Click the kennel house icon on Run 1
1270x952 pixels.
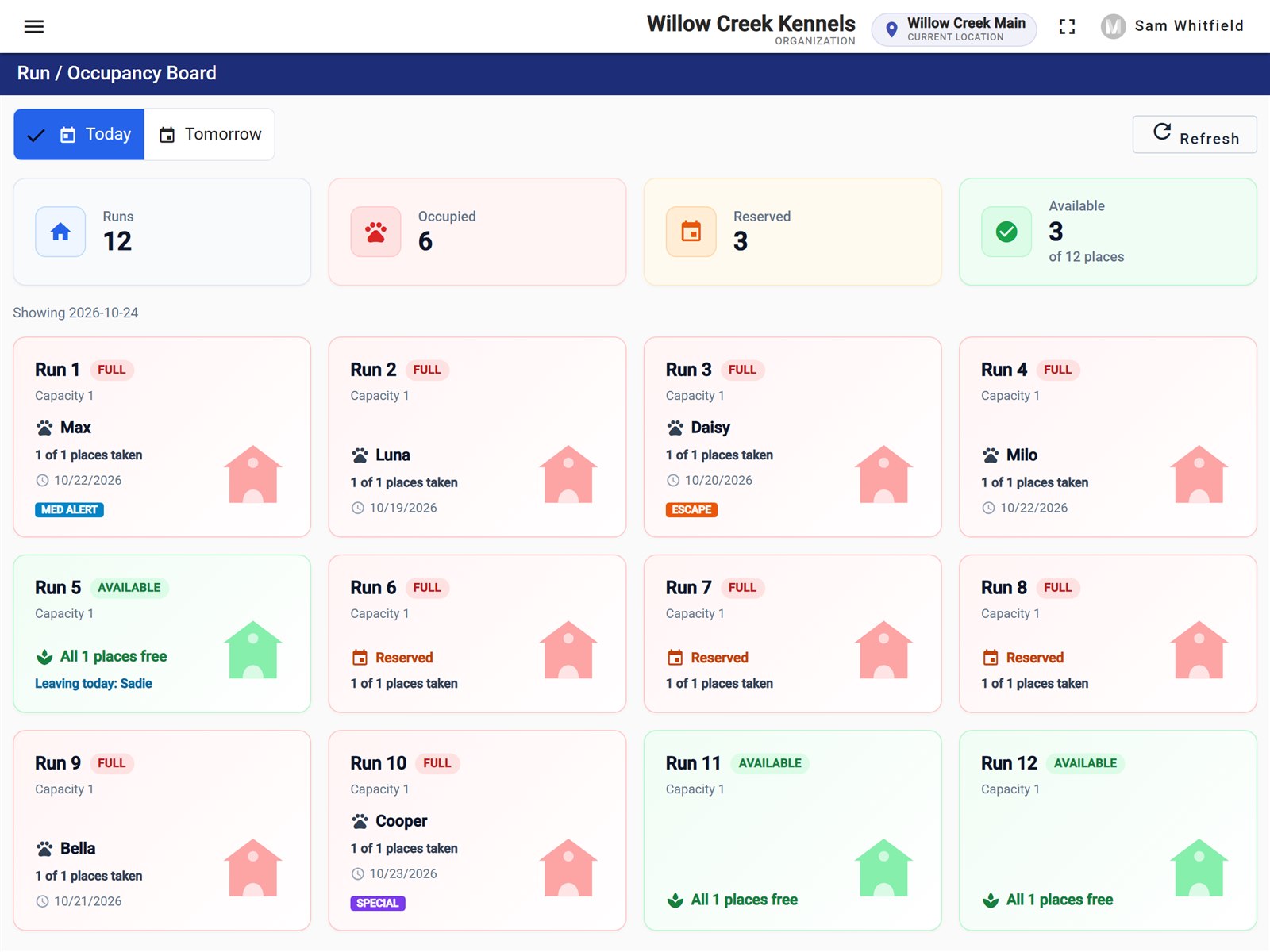click(253, 474)
